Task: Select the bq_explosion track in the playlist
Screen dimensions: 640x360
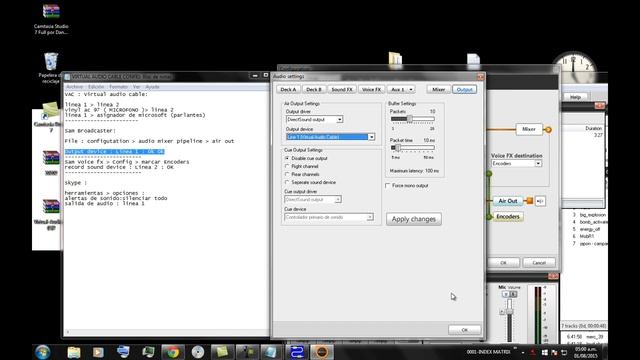Action: (593, 214)
